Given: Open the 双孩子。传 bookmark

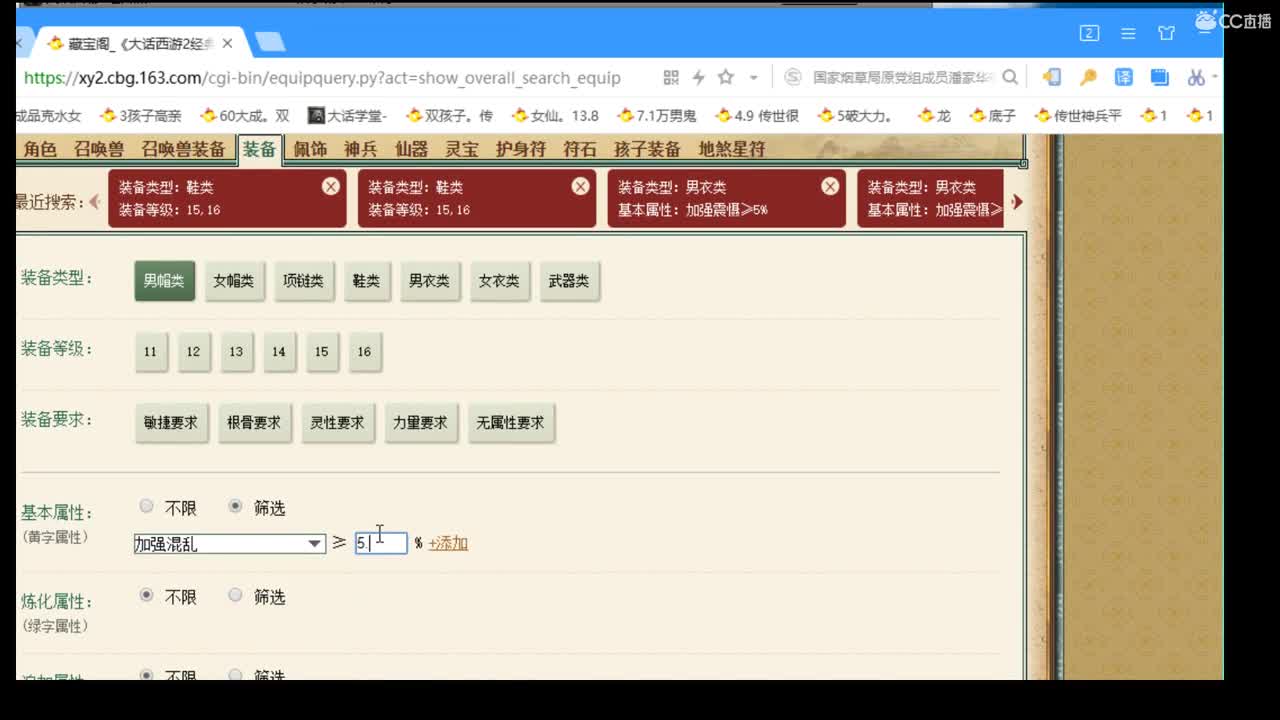Looking at the screenshot, I should (x=449, y=115).
